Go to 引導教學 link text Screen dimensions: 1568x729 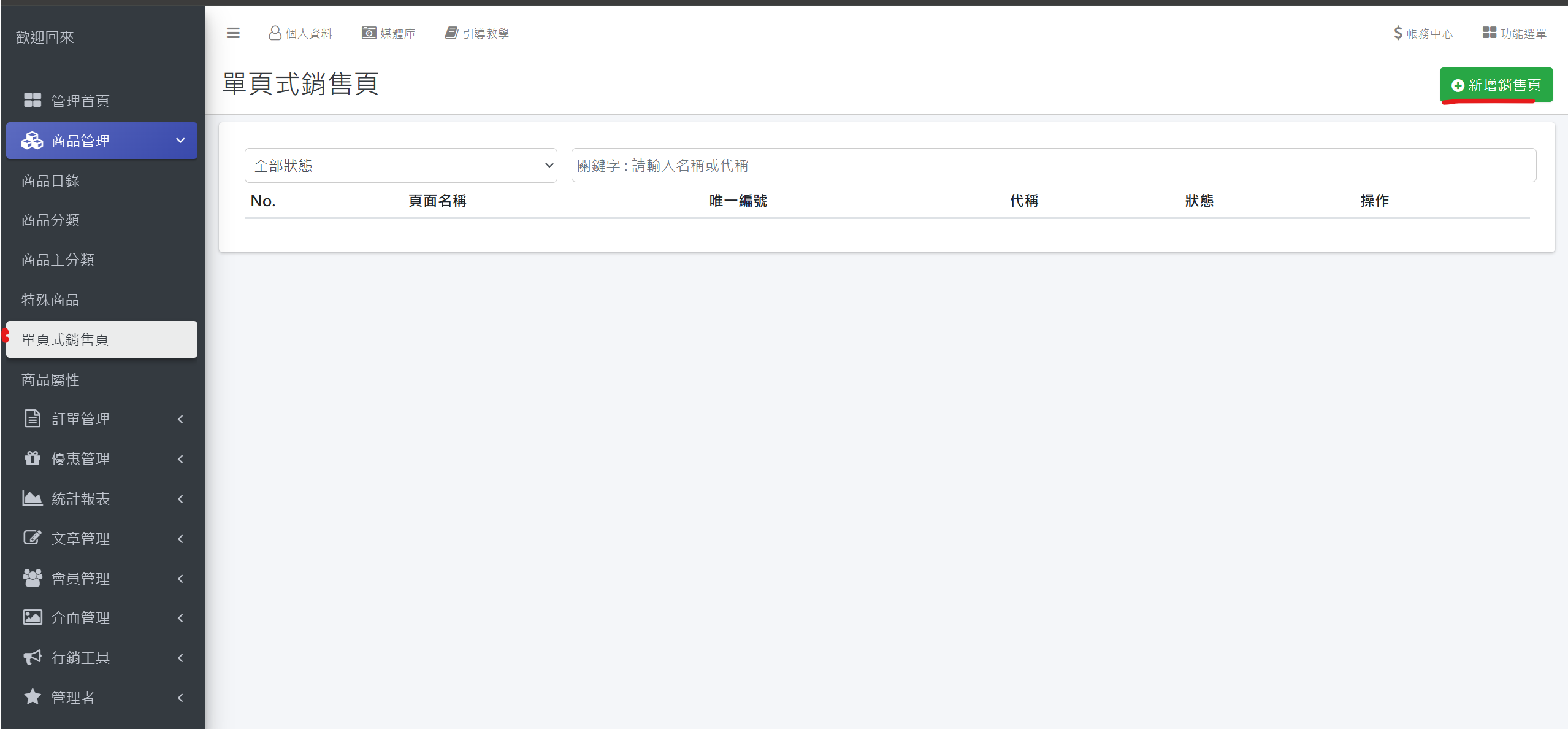[x=486, y=34]
